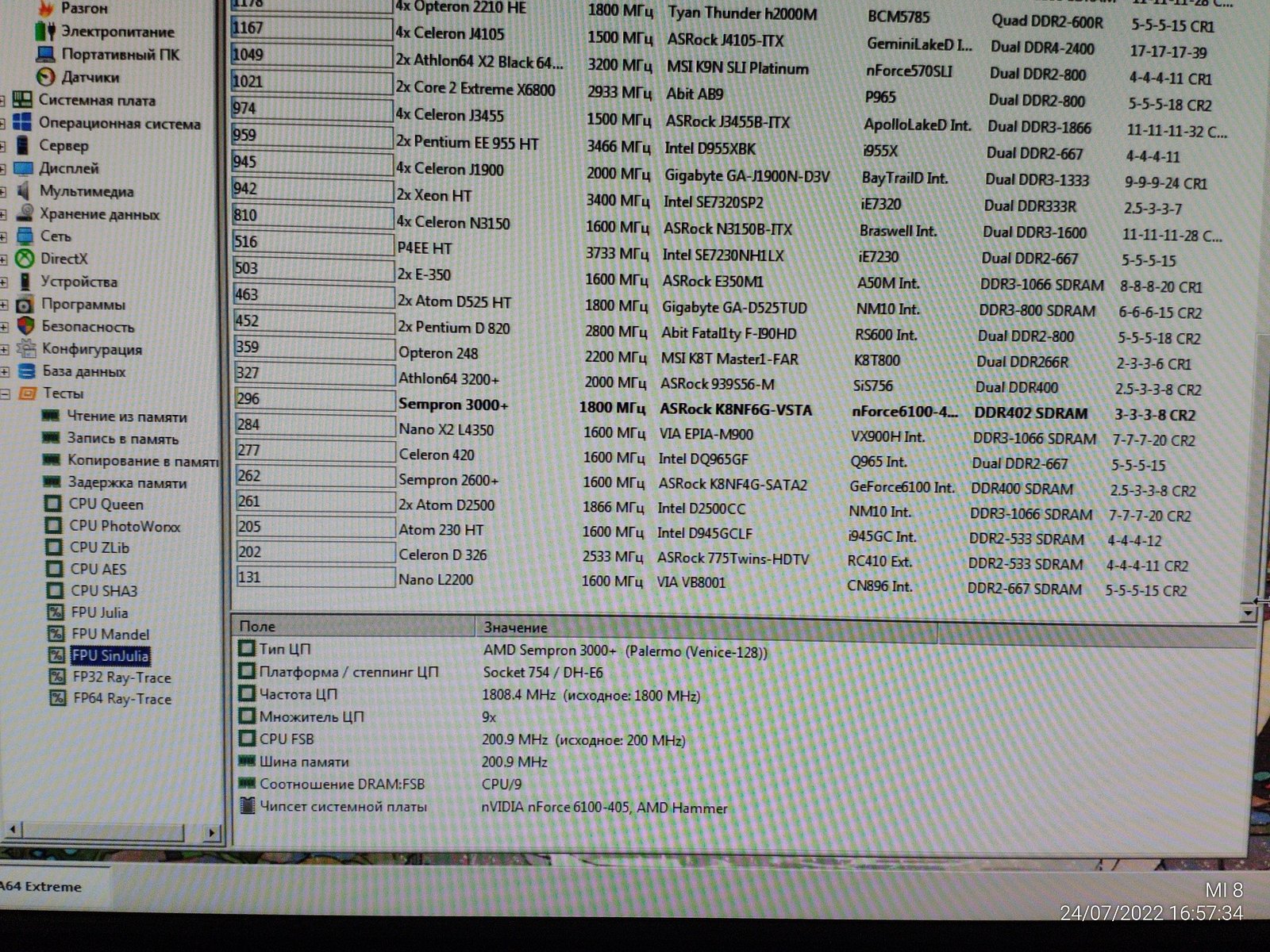Click the "Gigabyte GA-D525TUD" motherboard cell
Image resolution: width=1270 pixels, height=952 pixels.
click(x=734, y=308)
